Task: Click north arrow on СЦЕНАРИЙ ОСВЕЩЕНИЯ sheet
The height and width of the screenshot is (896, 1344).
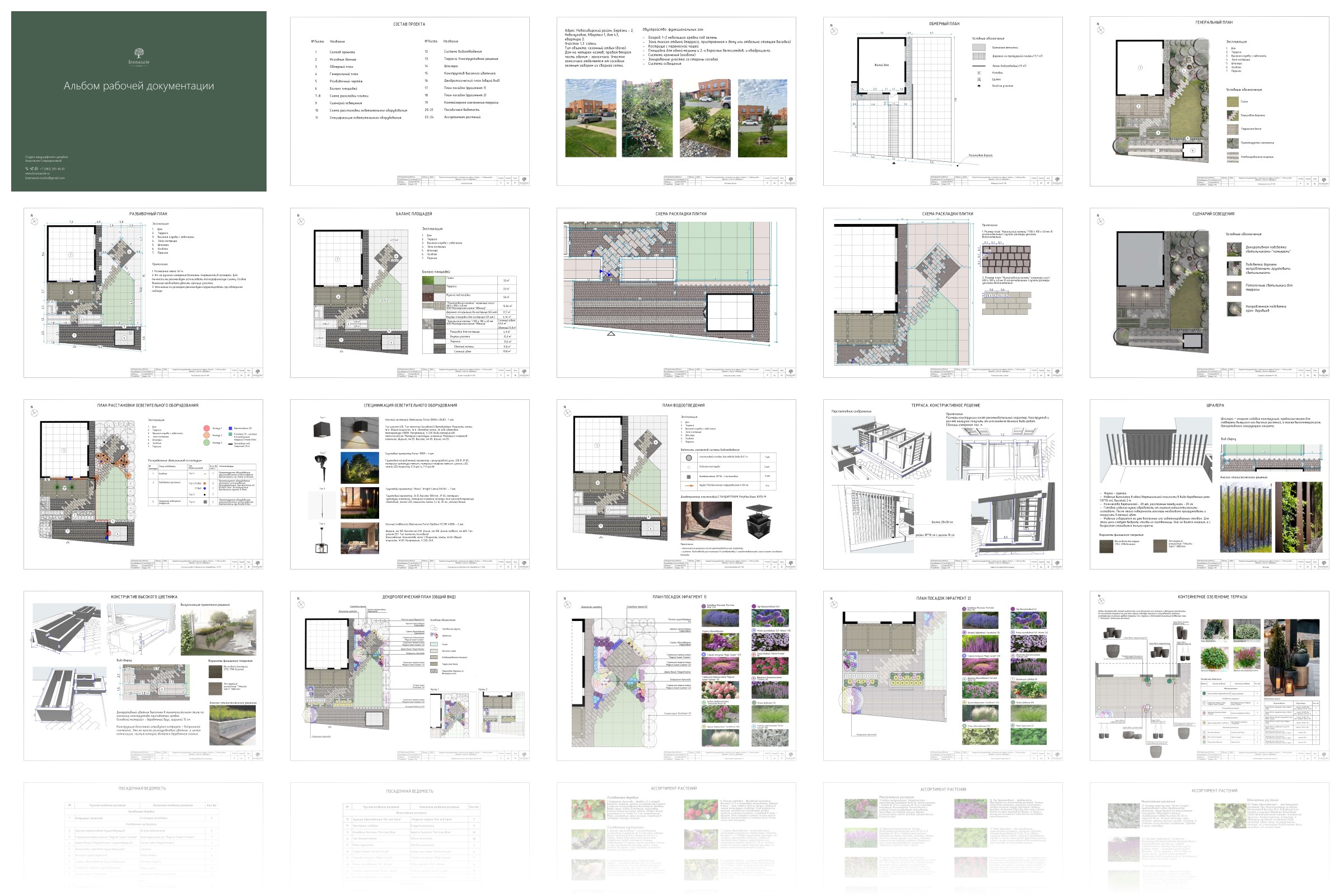Action: [1100, 221]
